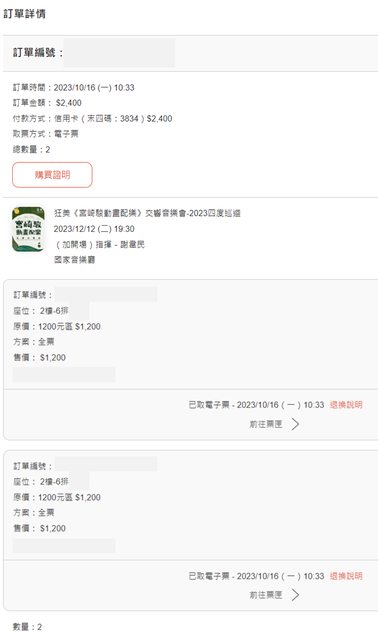The image size is (378, 640).
Task: Click the order amount $2,400 line
Action: click(47, 103)
